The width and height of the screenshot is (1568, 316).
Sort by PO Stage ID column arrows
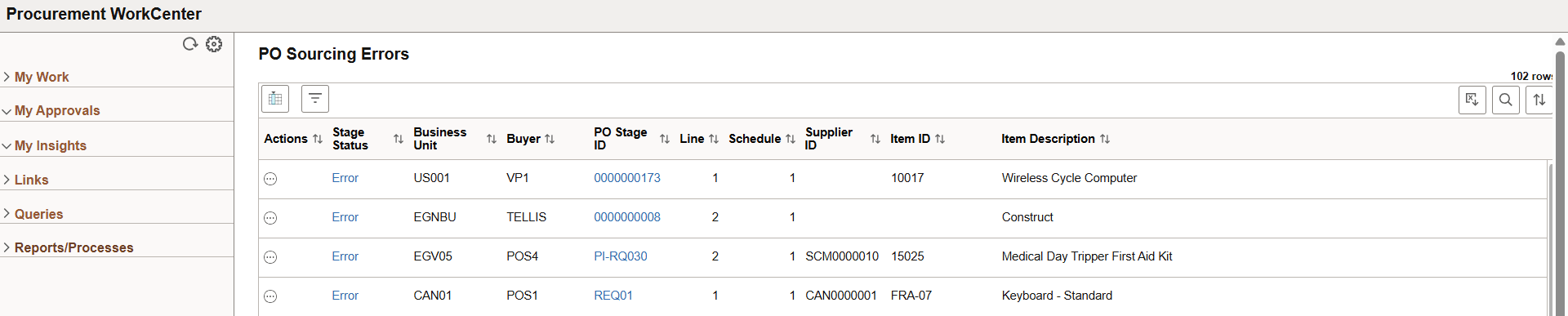pos(665,140)
